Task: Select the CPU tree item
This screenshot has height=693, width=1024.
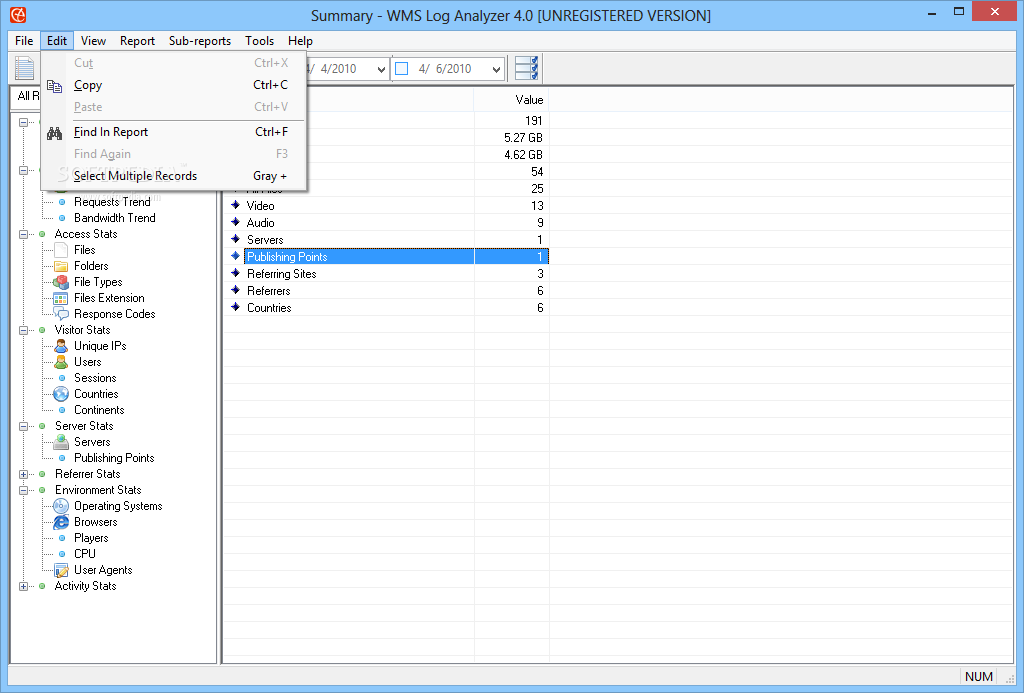Action: point(85,554)
